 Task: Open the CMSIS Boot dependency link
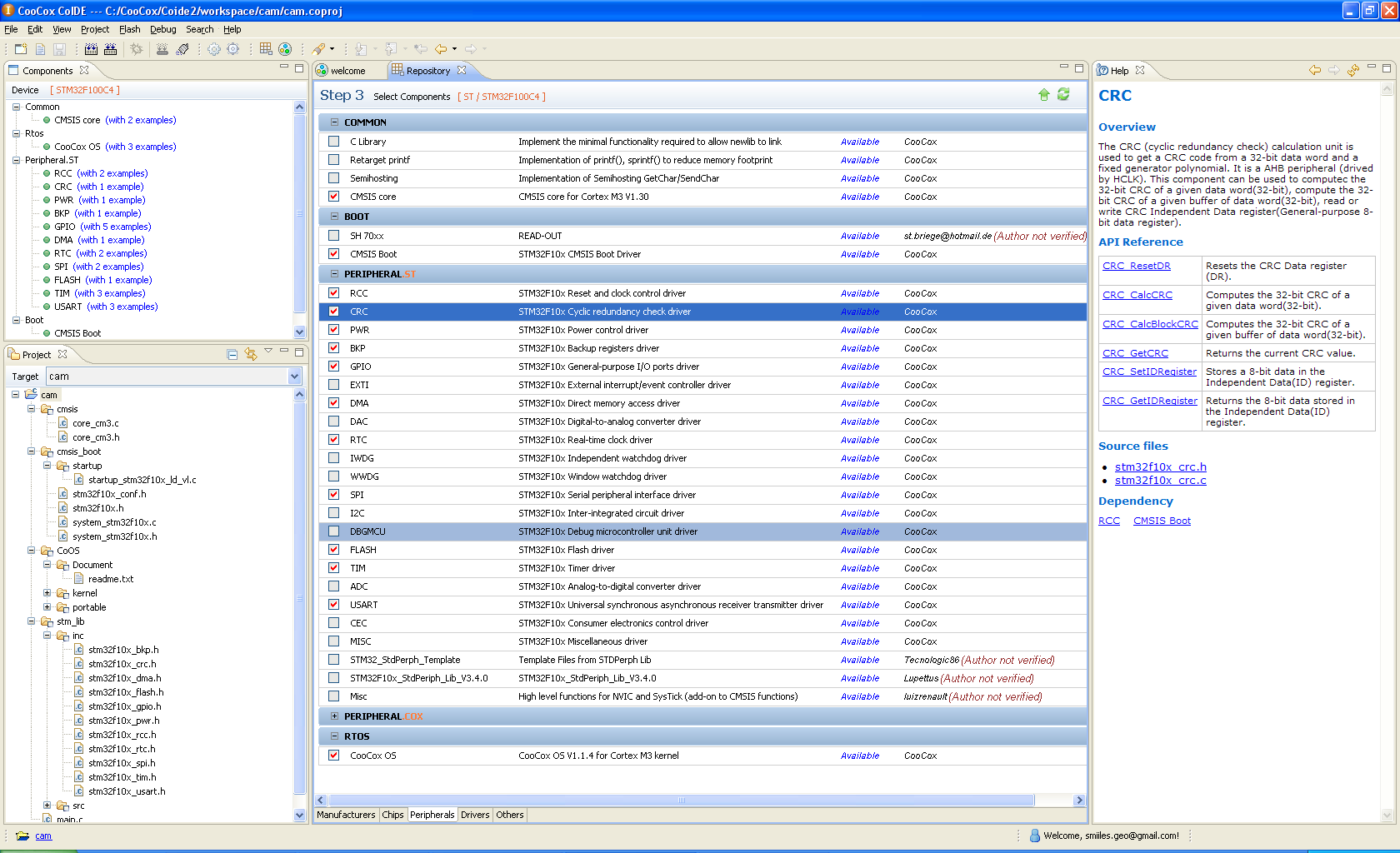[1162, 521]
